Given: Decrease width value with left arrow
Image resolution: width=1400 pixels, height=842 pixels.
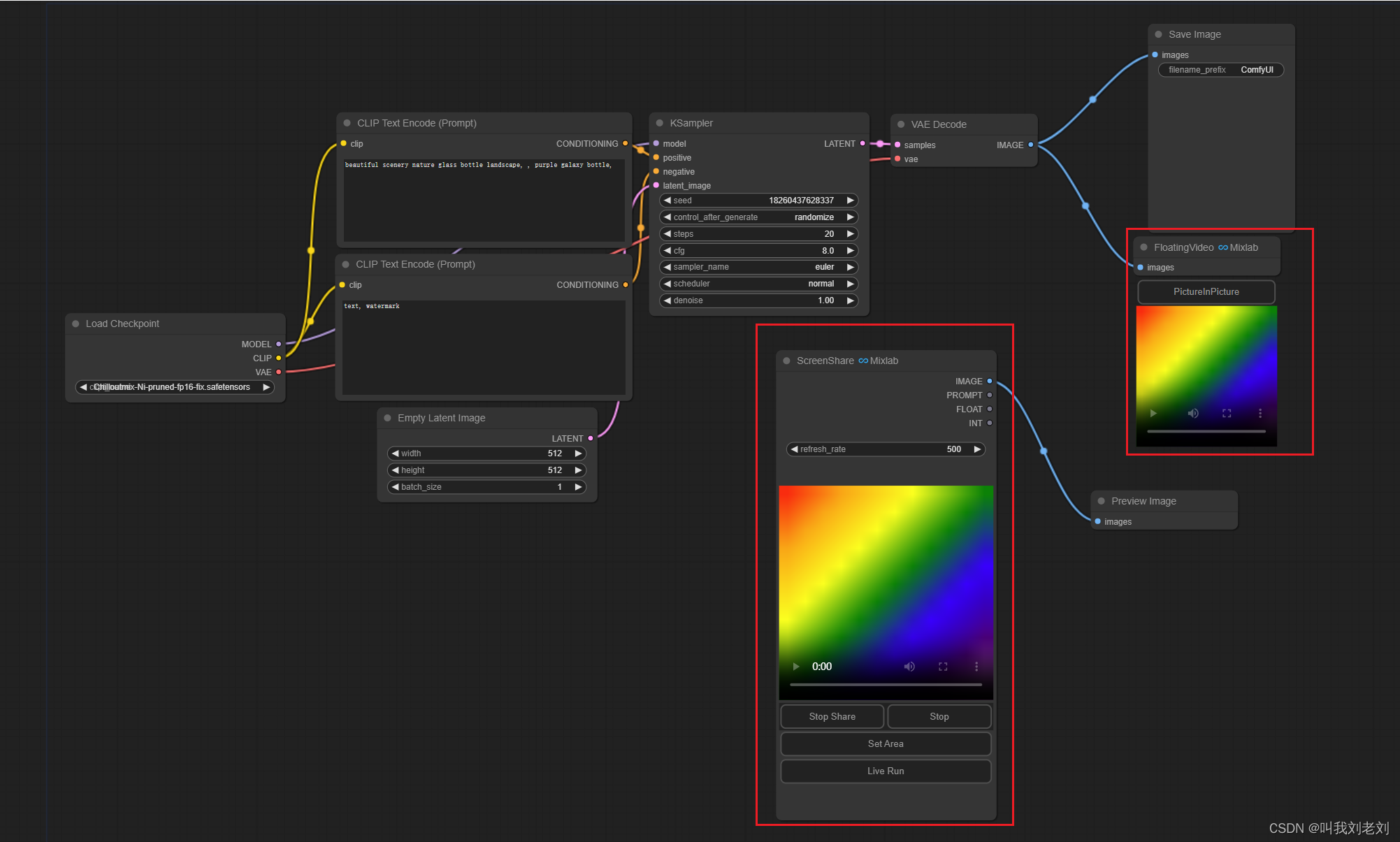Looking at the screenshot, I should [x=396, y=453].
